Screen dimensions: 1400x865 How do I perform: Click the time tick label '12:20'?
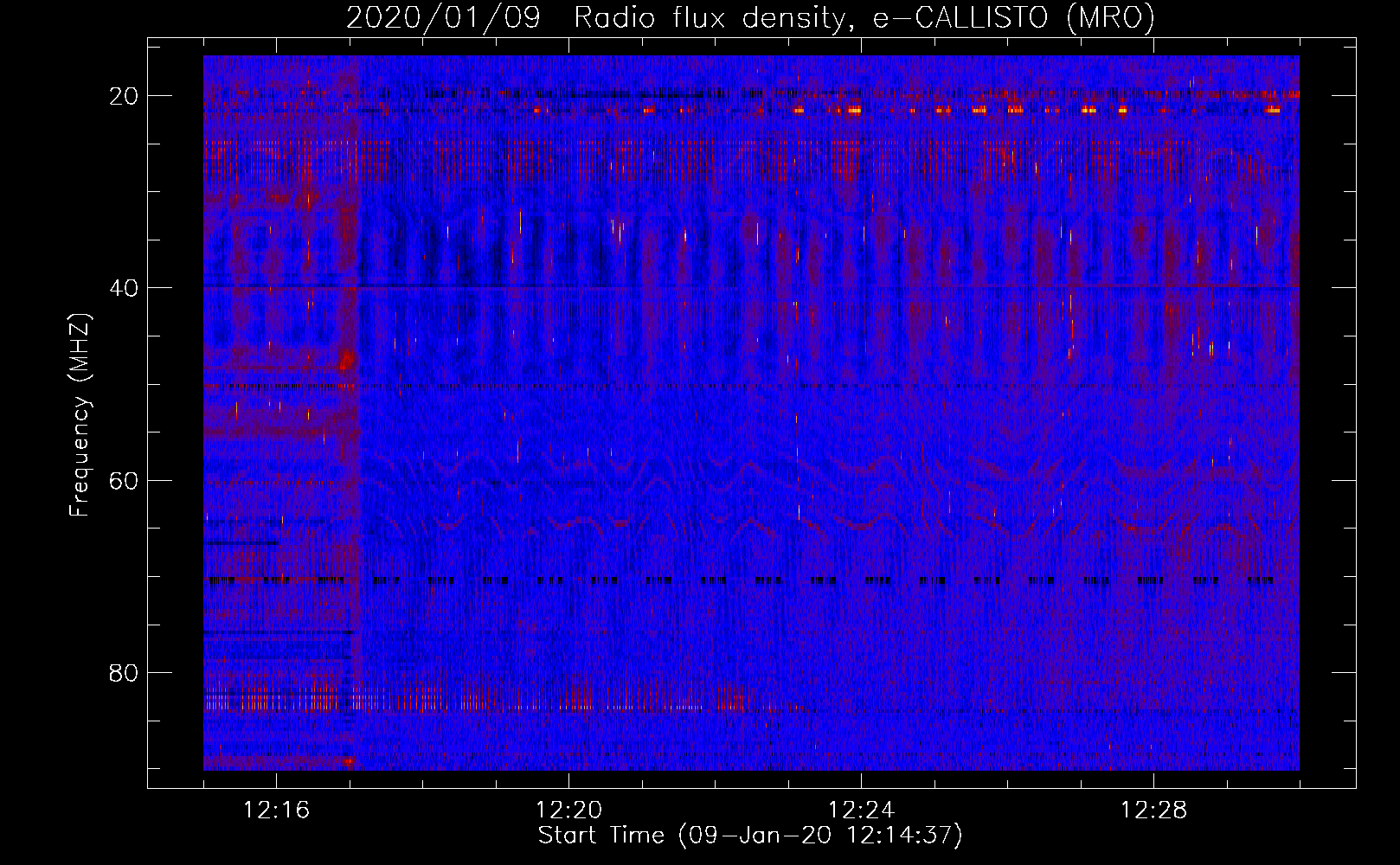coord(568,811)
